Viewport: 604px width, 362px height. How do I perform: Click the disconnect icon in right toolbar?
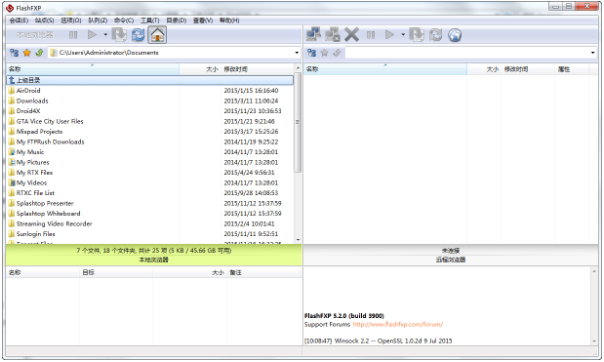tap(332, 35)
